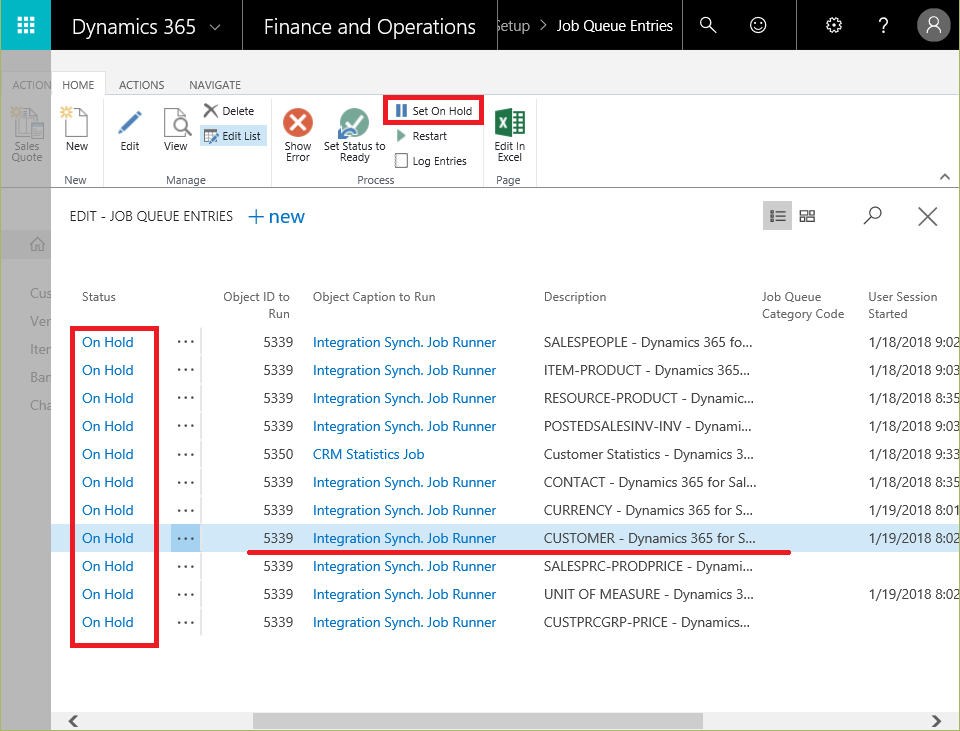The height and width of the screenshot is (731, 960).
Task: Close the Job Queue Entries page
Action: click(x=928, y=216)
